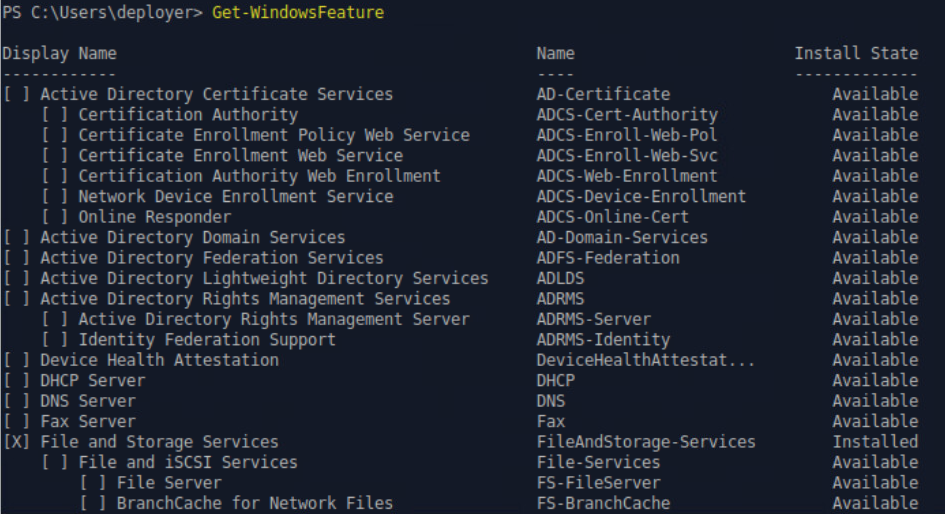
Task: Click the PS C:\Users\deployer> prompt
Action: pyautogui.click(x=103, y=12)
